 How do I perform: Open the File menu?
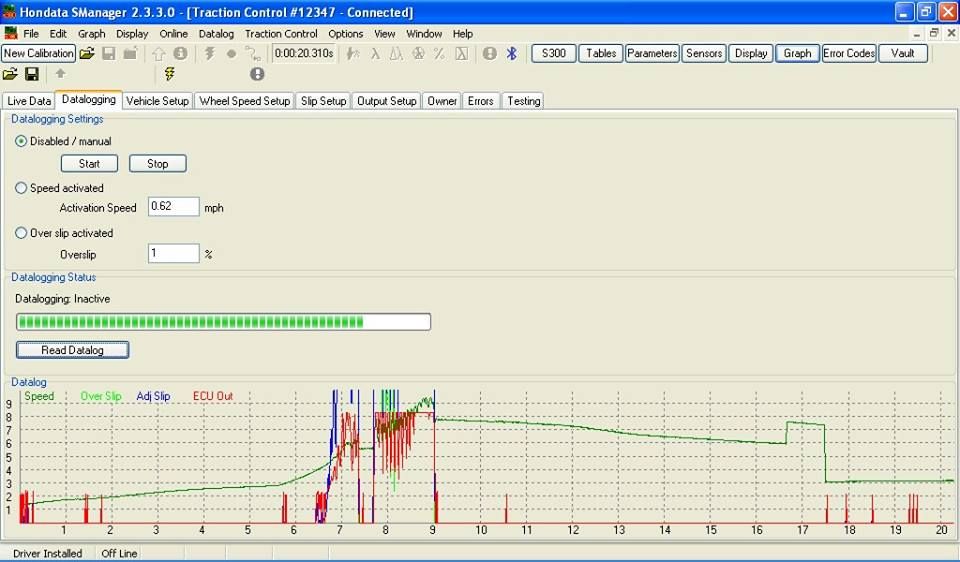point(31,34)
